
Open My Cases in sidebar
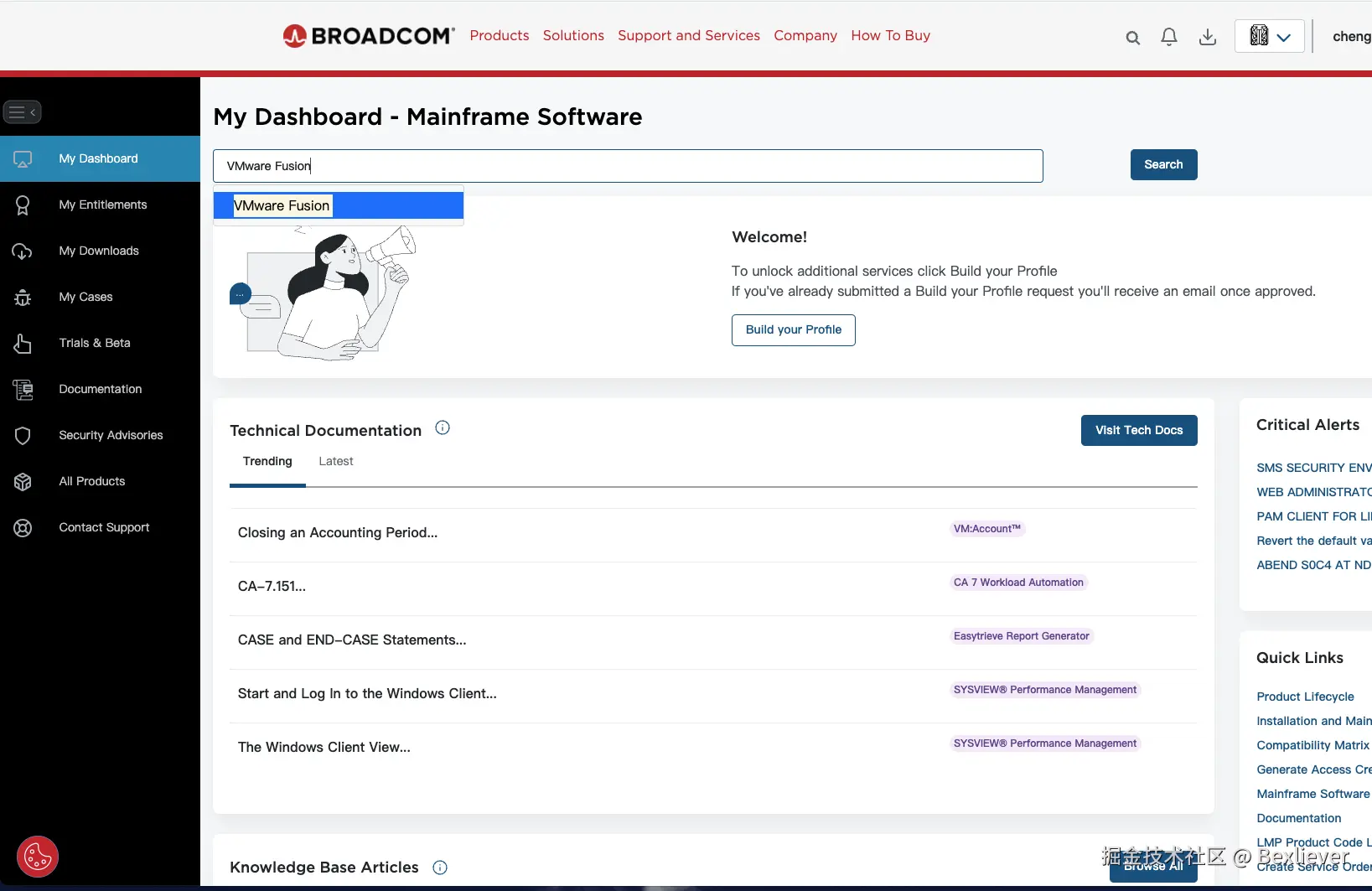(x=85, y=297)
